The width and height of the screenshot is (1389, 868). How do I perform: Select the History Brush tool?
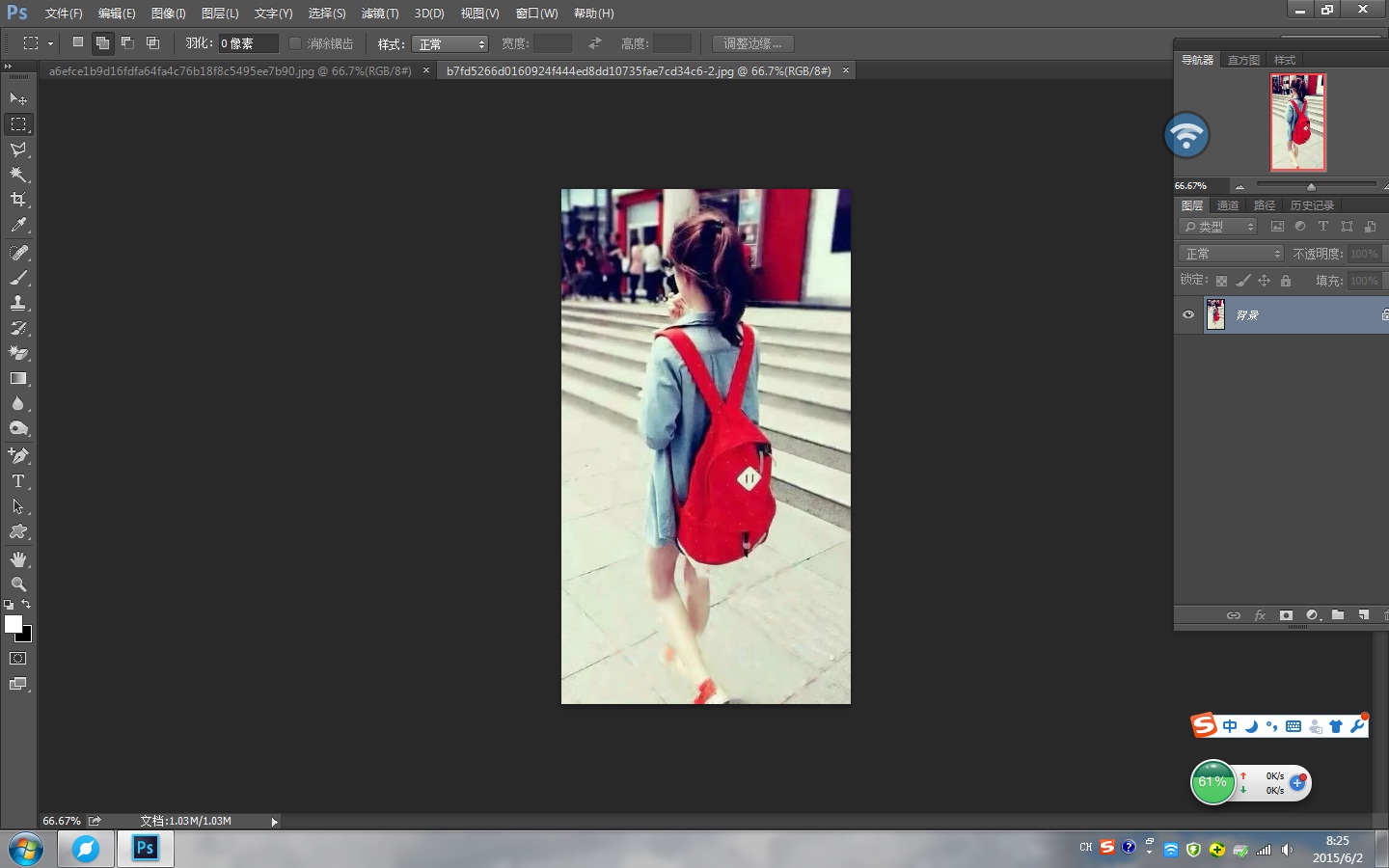coord(18,328)
